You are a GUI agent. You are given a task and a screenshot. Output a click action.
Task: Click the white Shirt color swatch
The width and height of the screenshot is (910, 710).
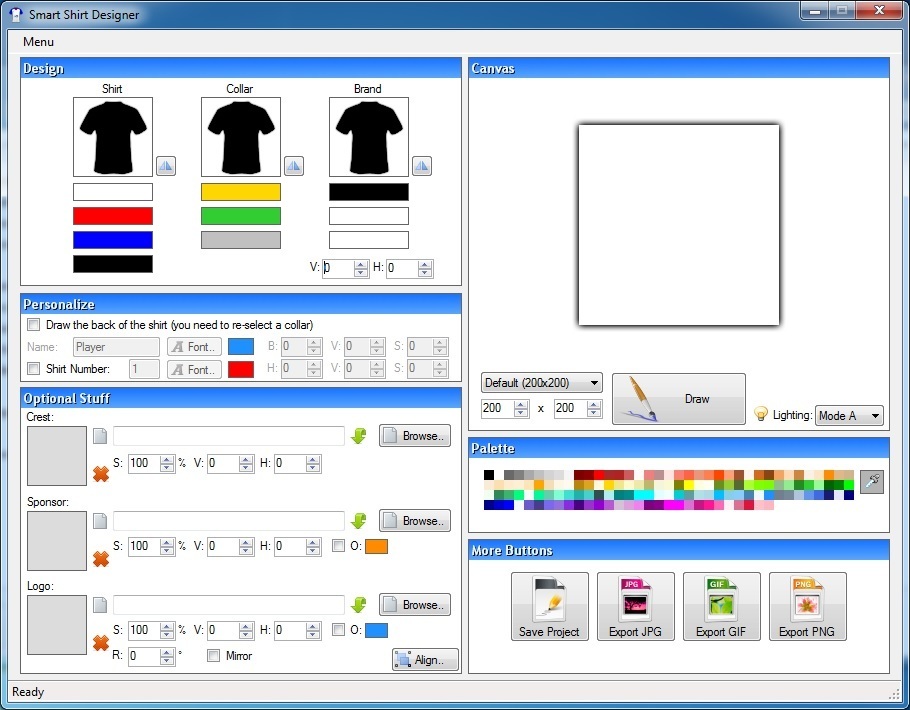point(113,192)
